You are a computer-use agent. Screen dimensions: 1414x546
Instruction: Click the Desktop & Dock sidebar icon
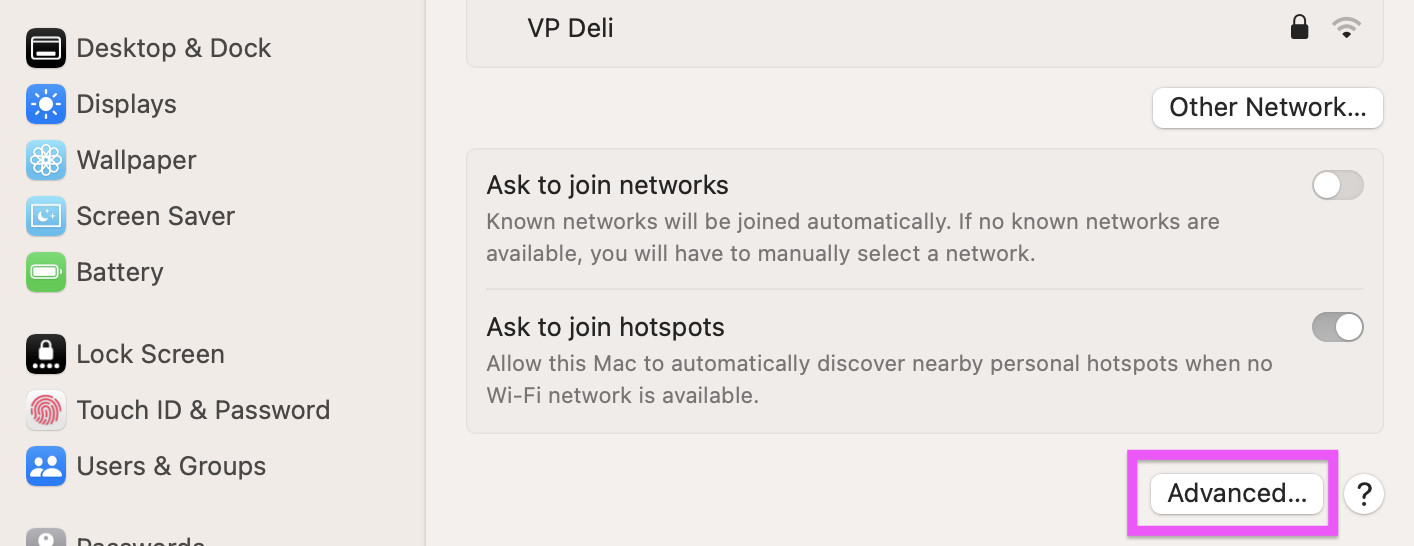coord(46,48)
